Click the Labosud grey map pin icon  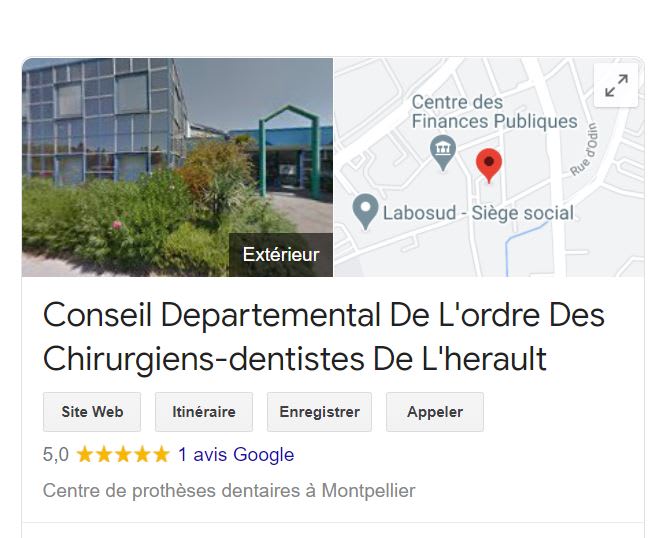(x=365, y=212)
